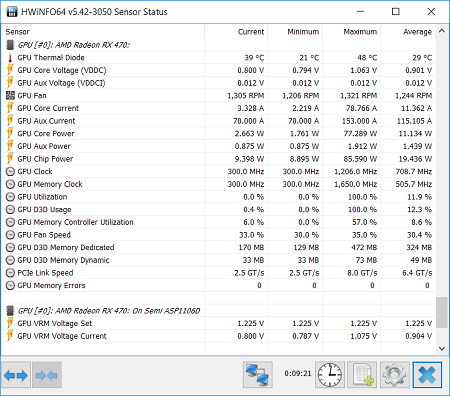
Task: Click the 1,305 RPM current fan value
Action: click(x=246, y=96)
